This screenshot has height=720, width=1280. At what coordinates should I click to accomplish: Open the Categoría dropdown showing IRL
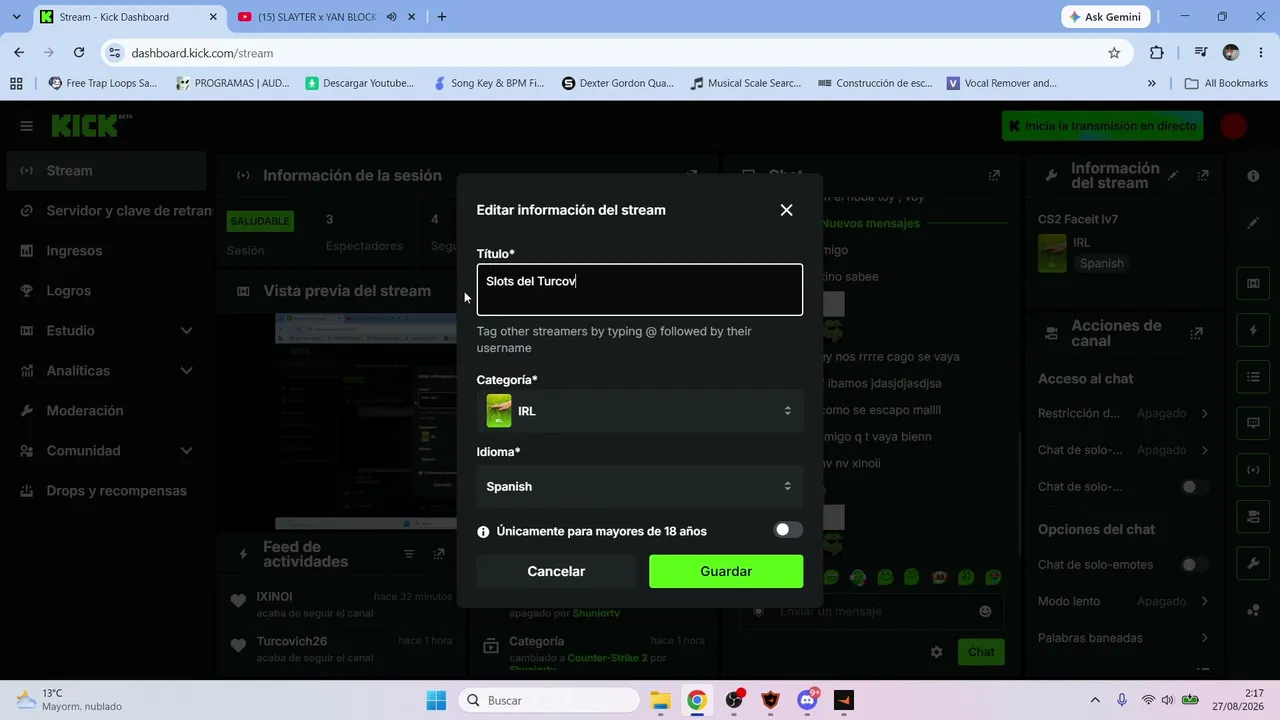coord(640,411)
